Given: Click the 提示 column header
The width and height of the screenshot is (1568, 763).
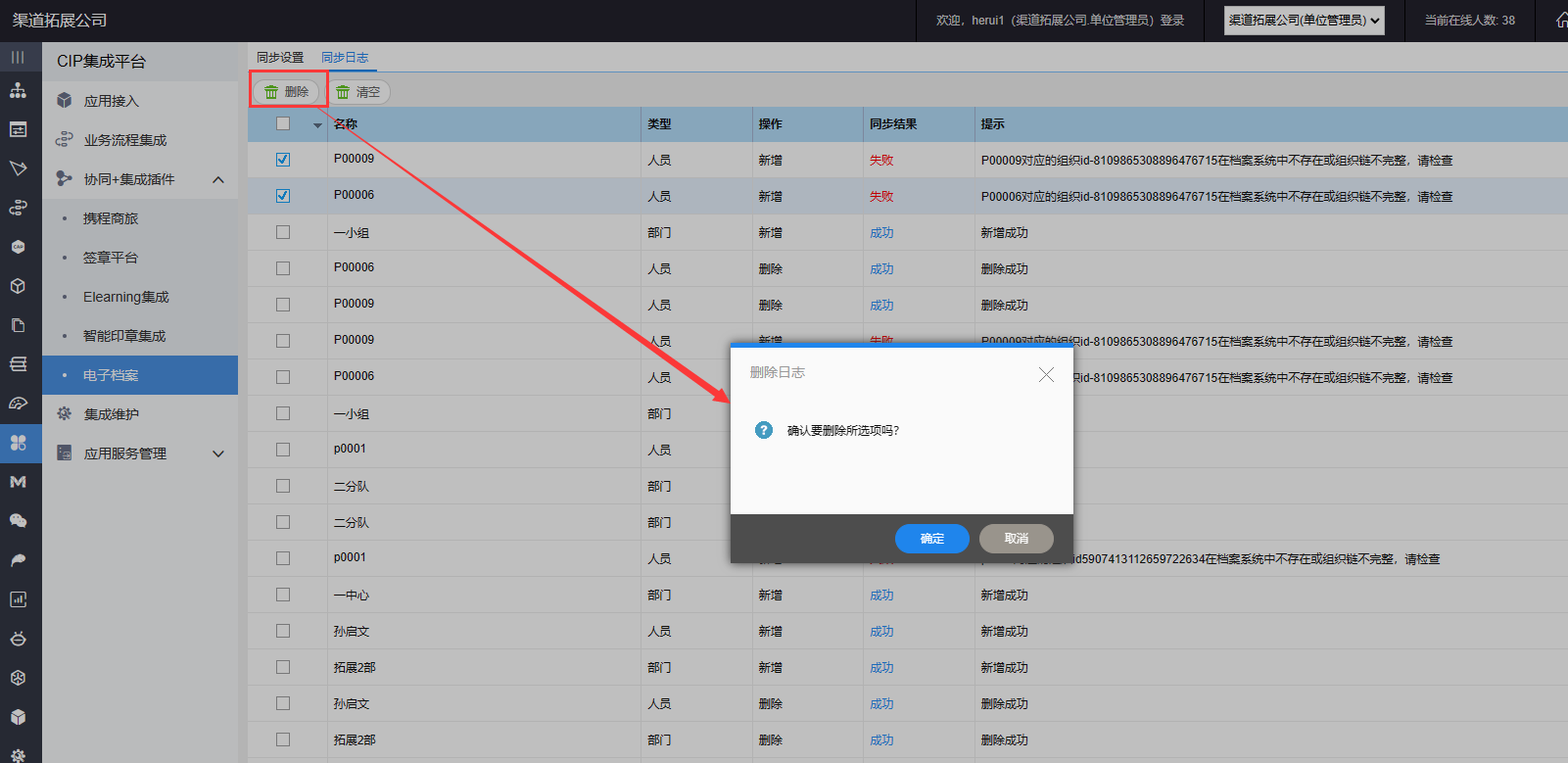Looking at the screenshot, I should [993, 124].
